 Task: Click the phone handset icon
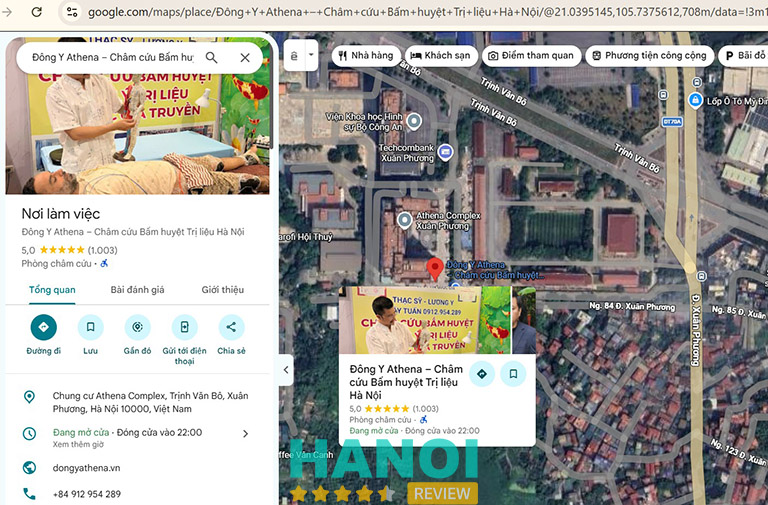click(x=29, y=494)
